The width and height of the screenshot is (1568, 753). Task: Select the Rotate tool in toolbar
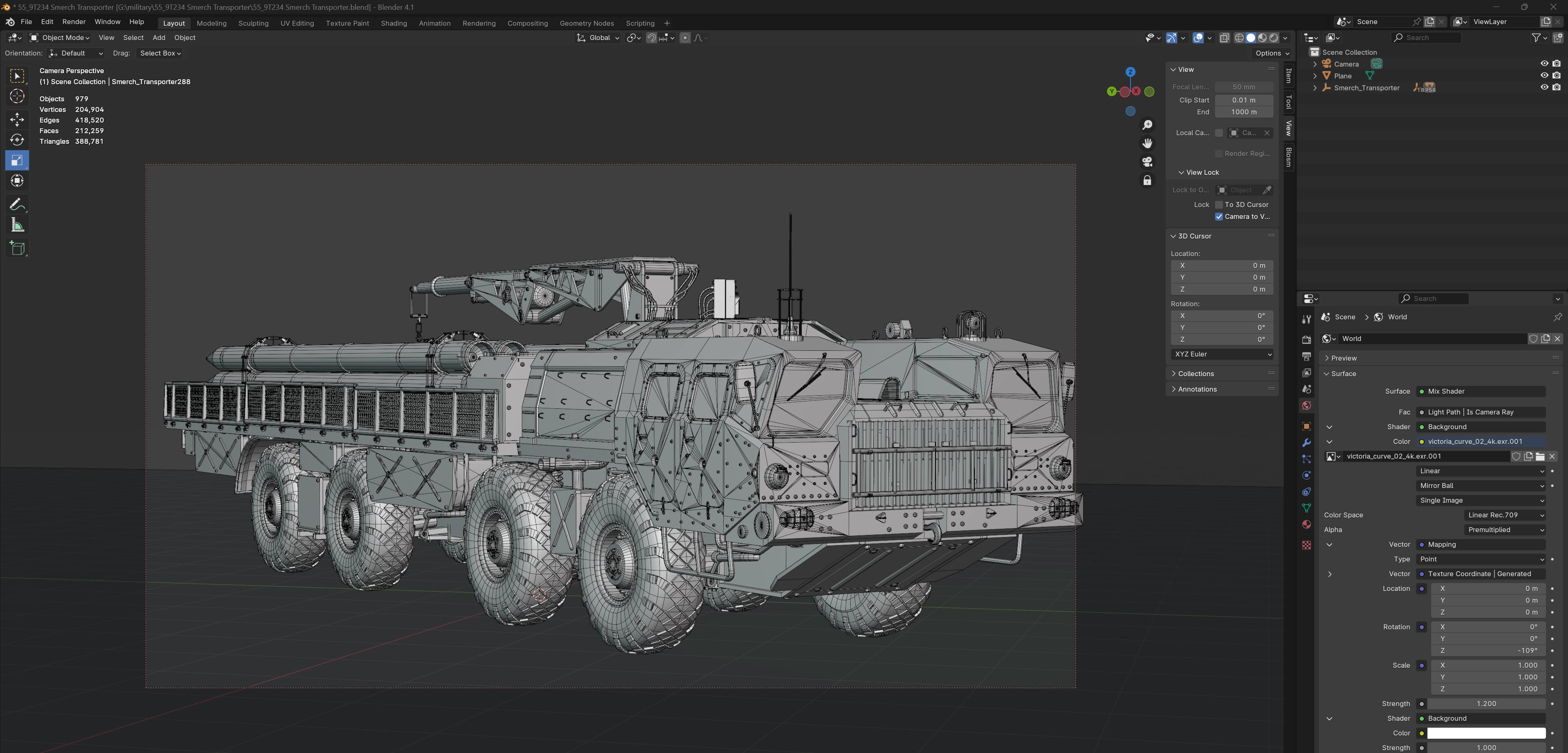(17, 140)
